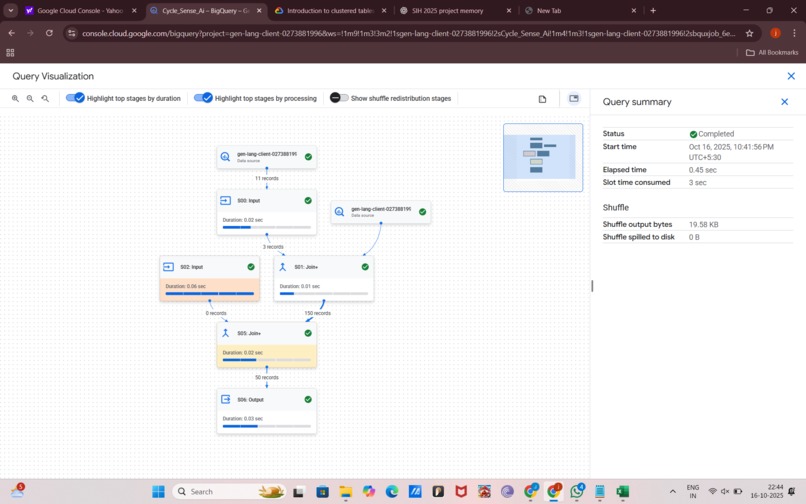Click the Elapsed time value 0.45 sec
The image size is (806, 504).
(703, 170)
